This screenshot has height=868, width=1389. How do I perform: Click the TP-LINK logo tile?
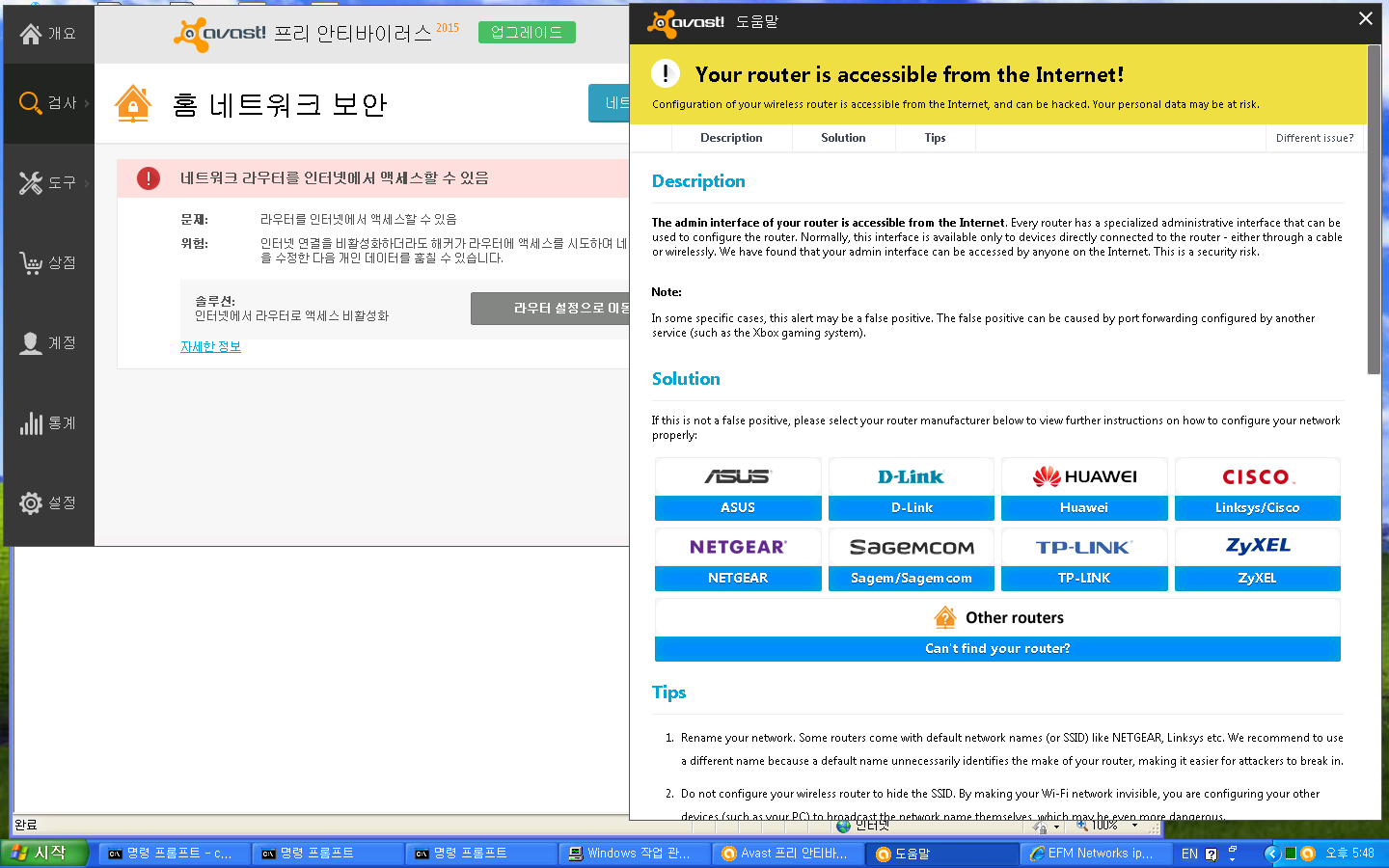pos(1084,547)
